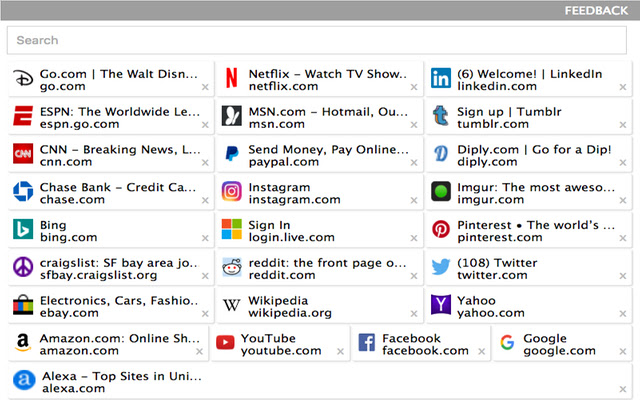Close the msn.com tile
The width and height of the screenshot is (640, 400).
coord(414,125)
